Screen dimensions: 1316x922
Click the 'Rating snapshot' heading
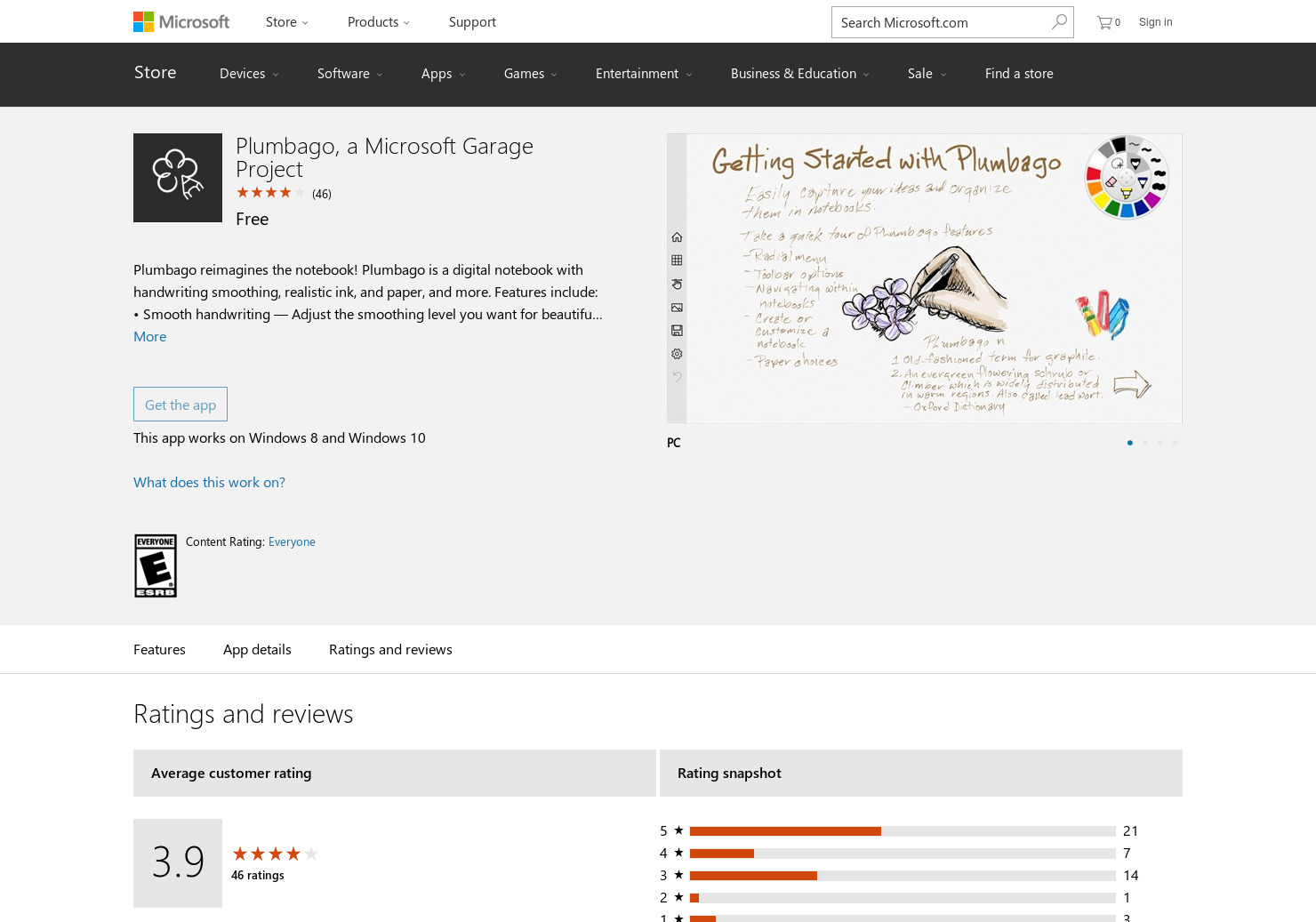[x=729, y=774]
